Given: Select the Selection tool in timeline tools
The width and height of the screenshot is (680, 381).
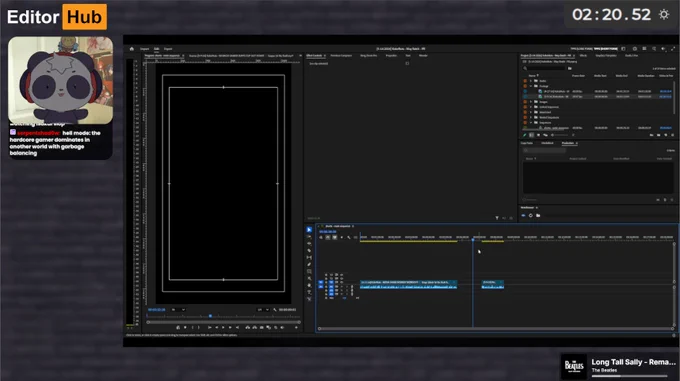Looking at the screenshot, I should (309, 230).
